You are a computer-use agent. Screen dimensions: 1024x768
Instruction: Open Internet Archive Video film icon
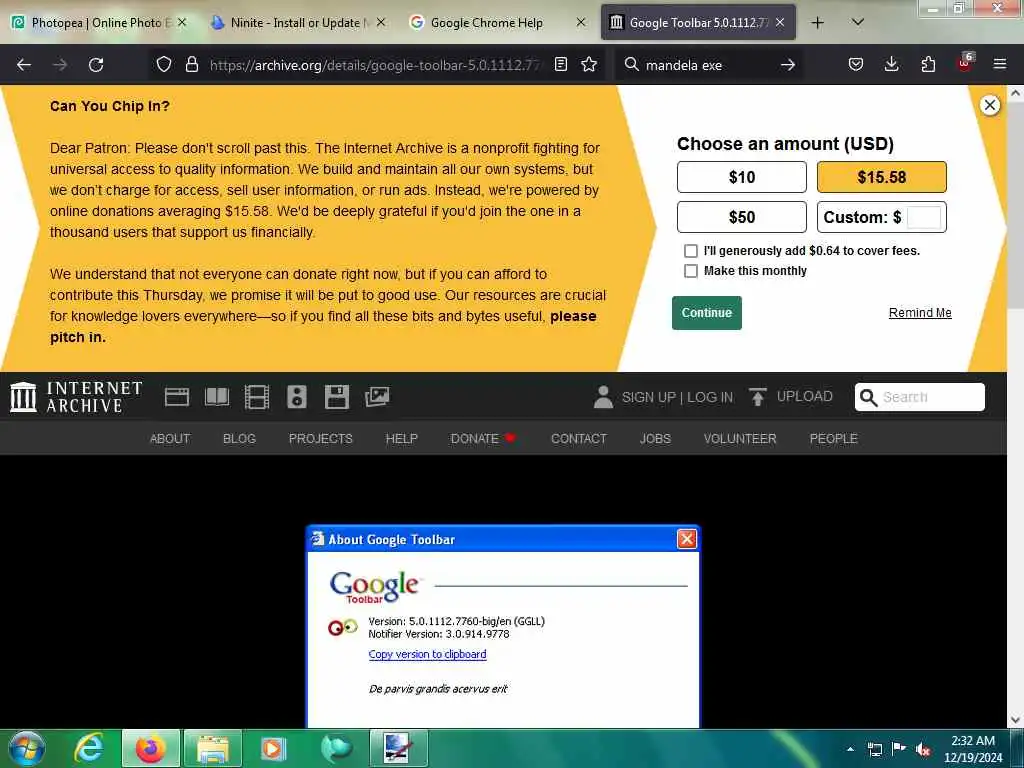(257, 396)
